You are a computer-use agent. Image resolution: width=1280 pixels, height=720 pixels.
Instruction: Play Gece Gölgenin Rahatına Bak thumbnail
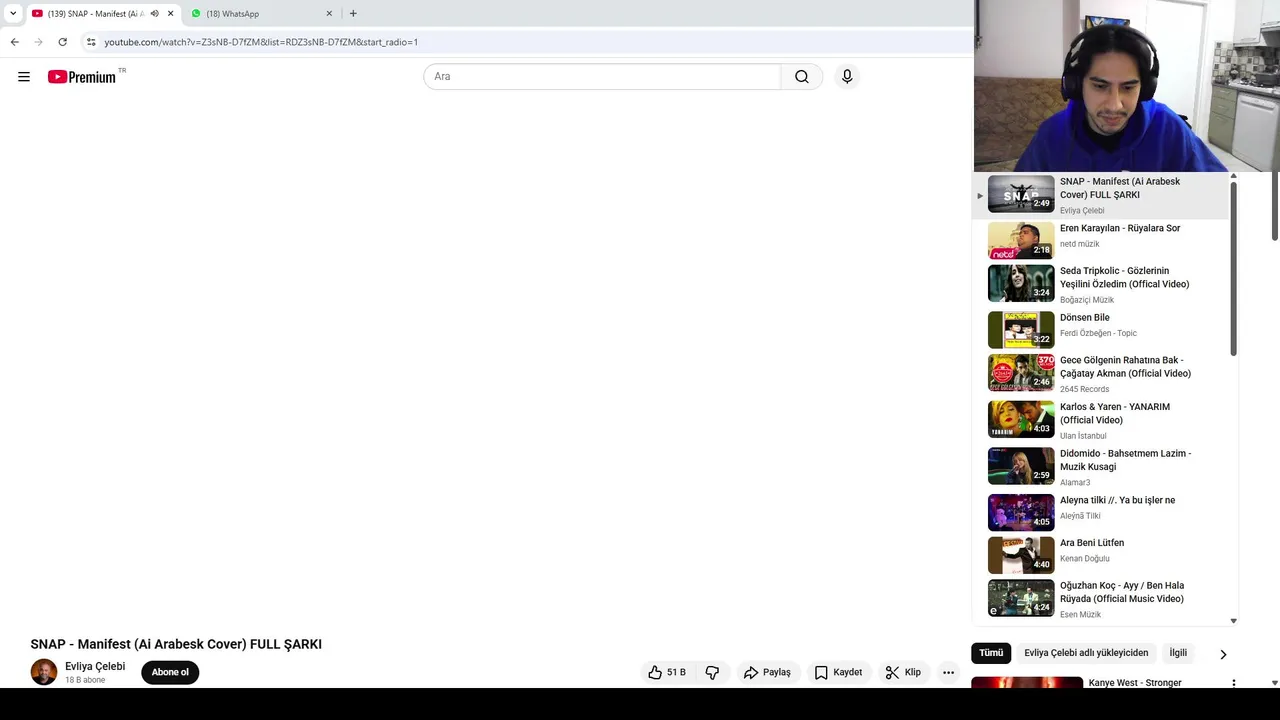coord(1021,373)
